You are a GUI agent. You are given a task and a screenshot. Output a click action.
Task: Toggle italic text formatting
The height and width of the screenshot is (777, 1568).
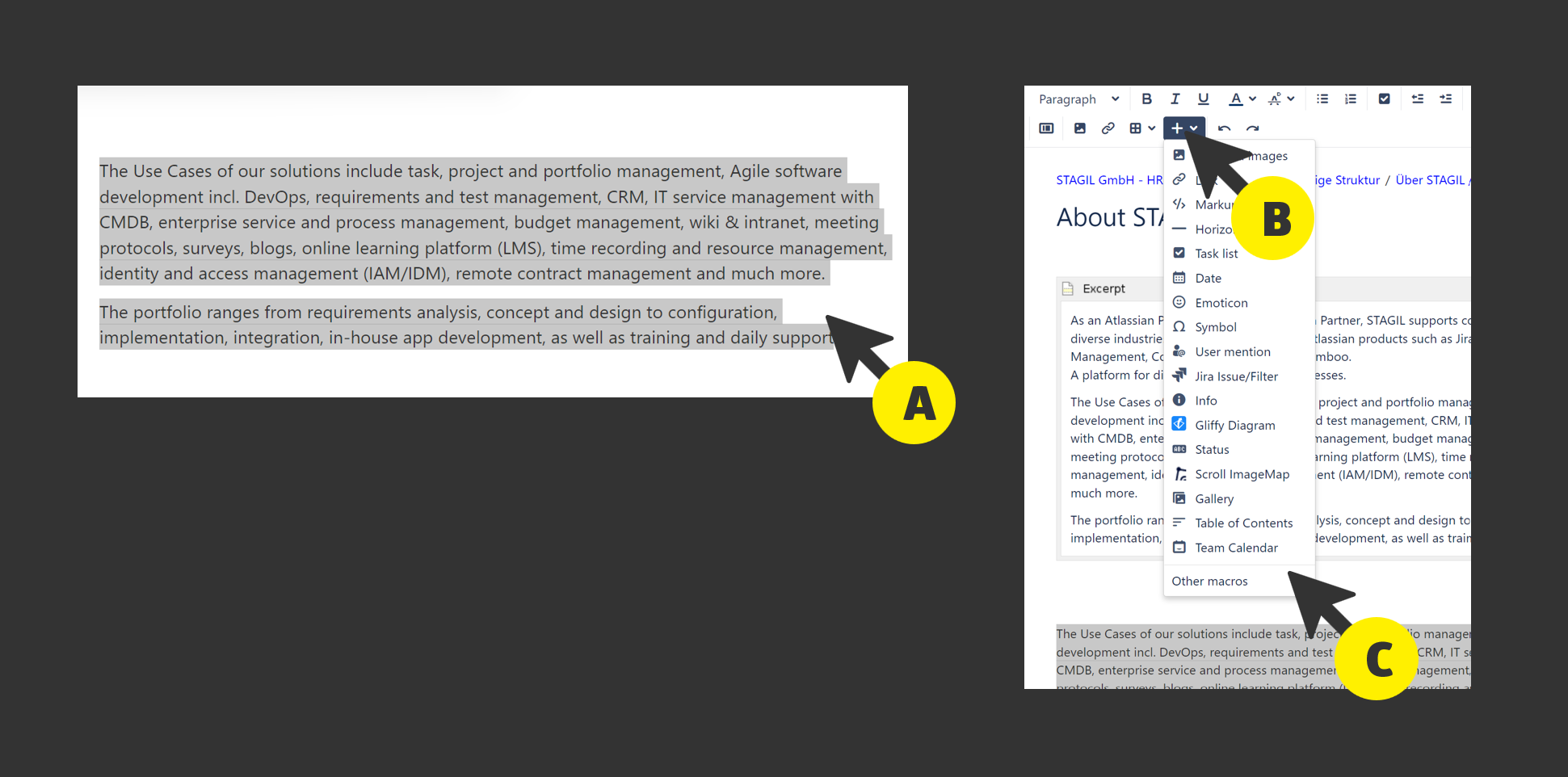(1175, 99)
